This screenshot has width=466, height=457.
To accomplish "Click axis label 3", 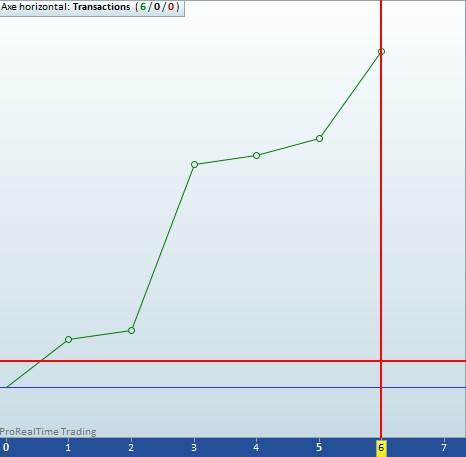I will [194, 447].
